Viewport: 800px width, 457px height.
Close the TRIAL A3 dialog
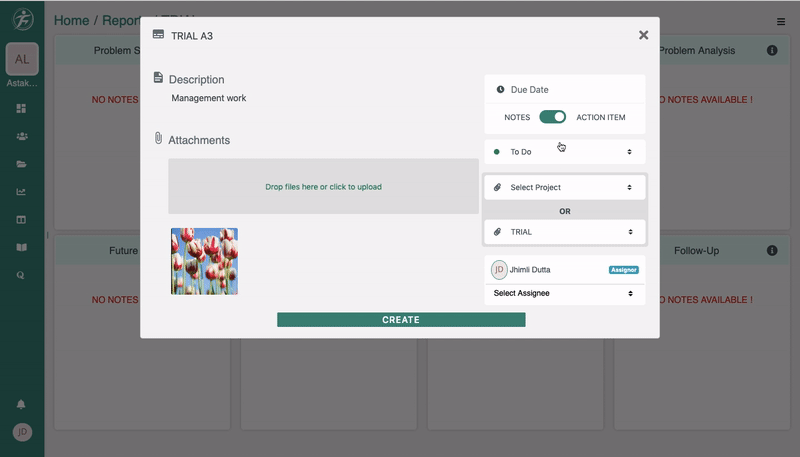pyautogui.click(x=643, y=35)
